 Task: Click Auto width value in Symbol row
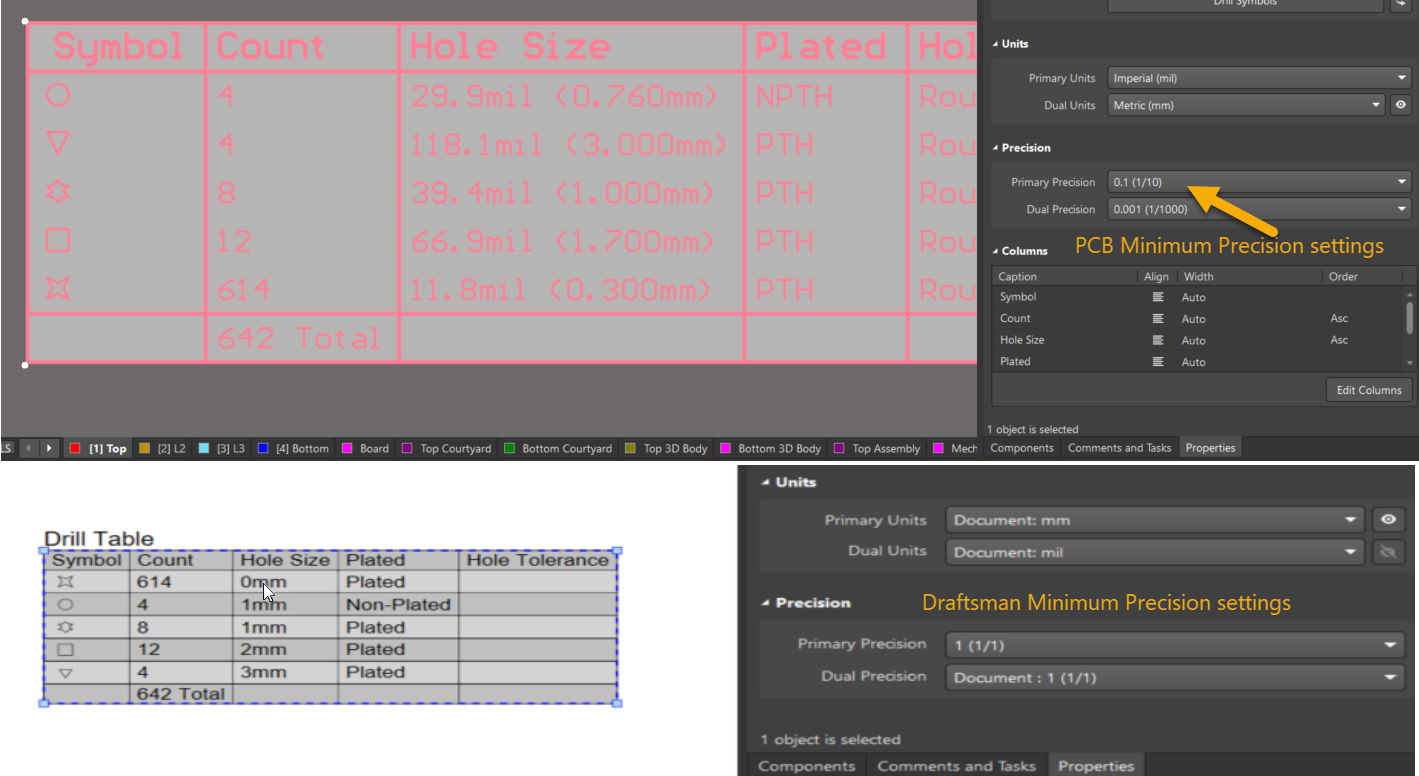1194,297
